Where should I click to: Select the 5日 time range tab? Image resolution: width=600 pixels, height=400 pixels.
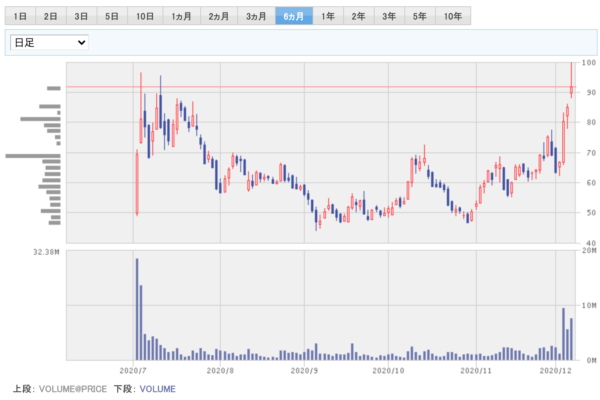click(112, 16)
